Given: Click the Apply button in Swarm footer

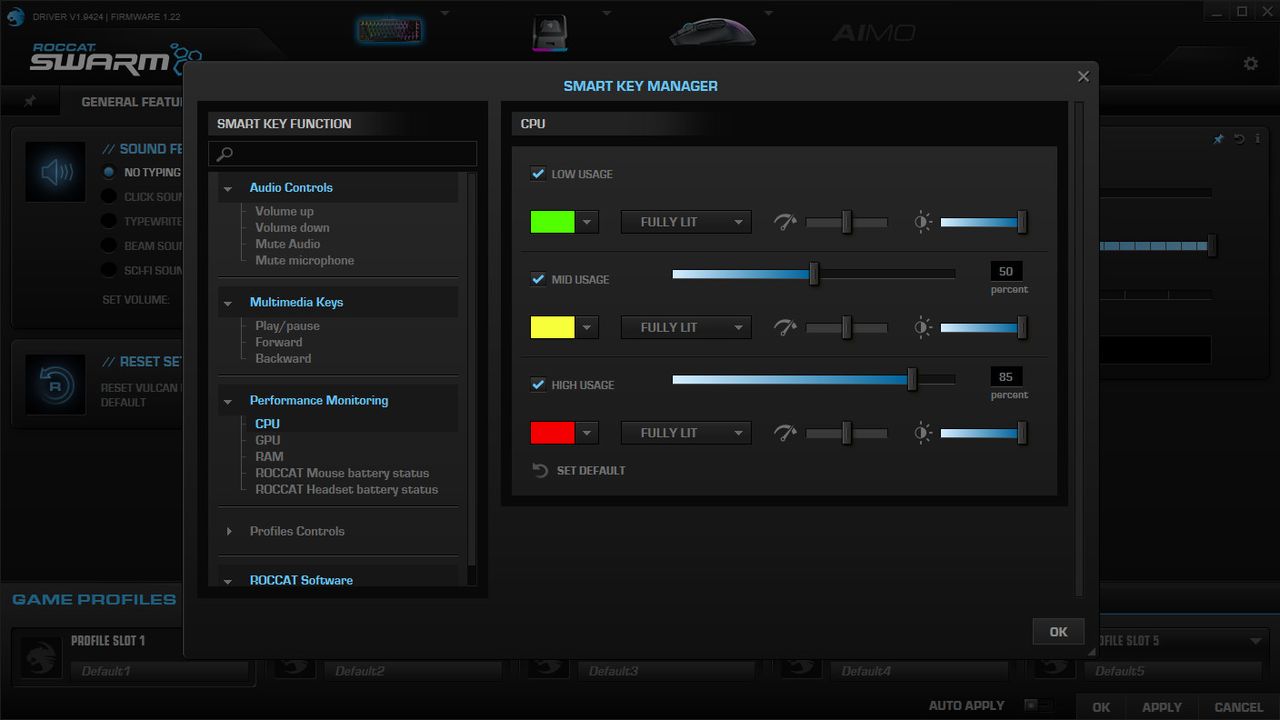Looking at the screenshot, I should pos(1162,707).
